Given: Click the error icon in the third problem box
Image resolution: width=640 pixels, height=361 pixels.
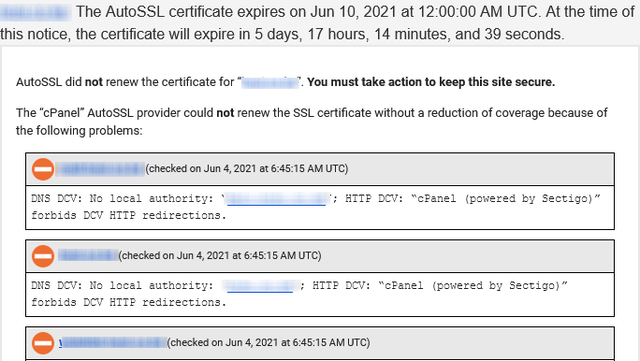Looking at the screenshot, I should 43,343.
